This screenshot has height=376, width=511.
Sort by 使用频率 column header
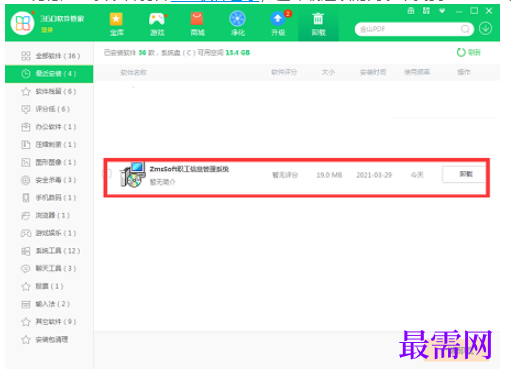pos(417,72)
